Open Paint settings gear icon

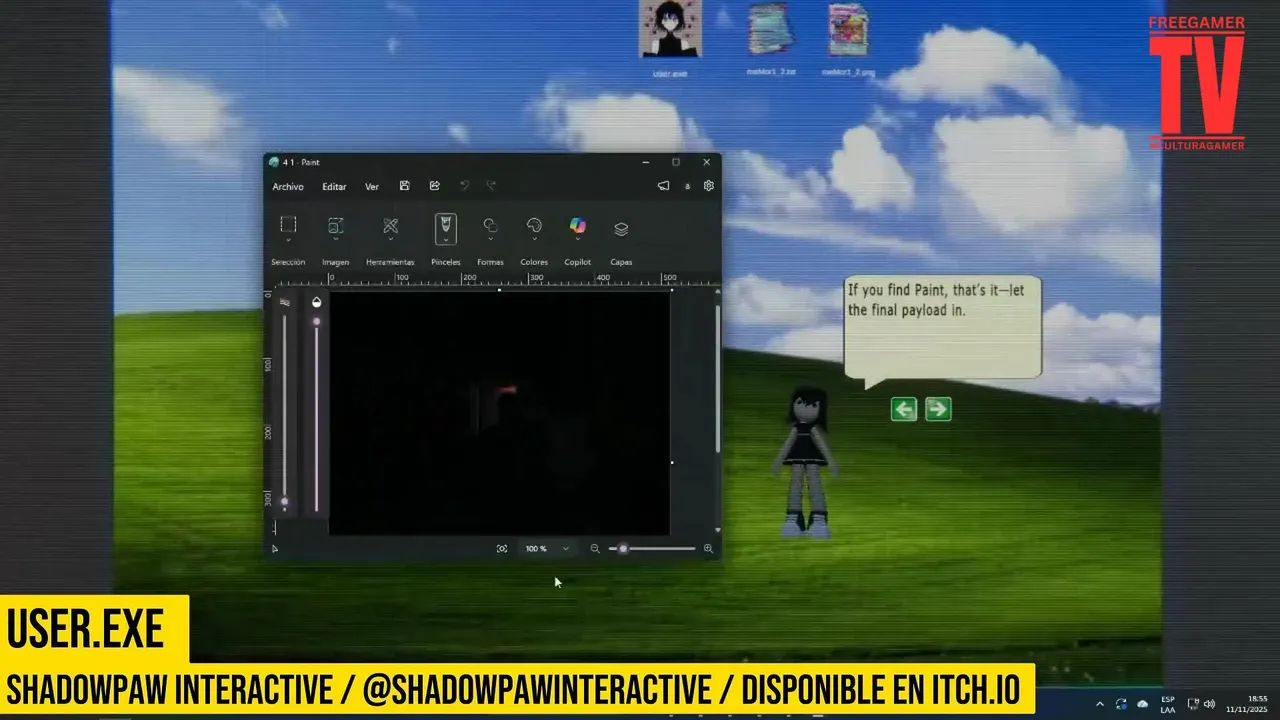pos(709,186)
